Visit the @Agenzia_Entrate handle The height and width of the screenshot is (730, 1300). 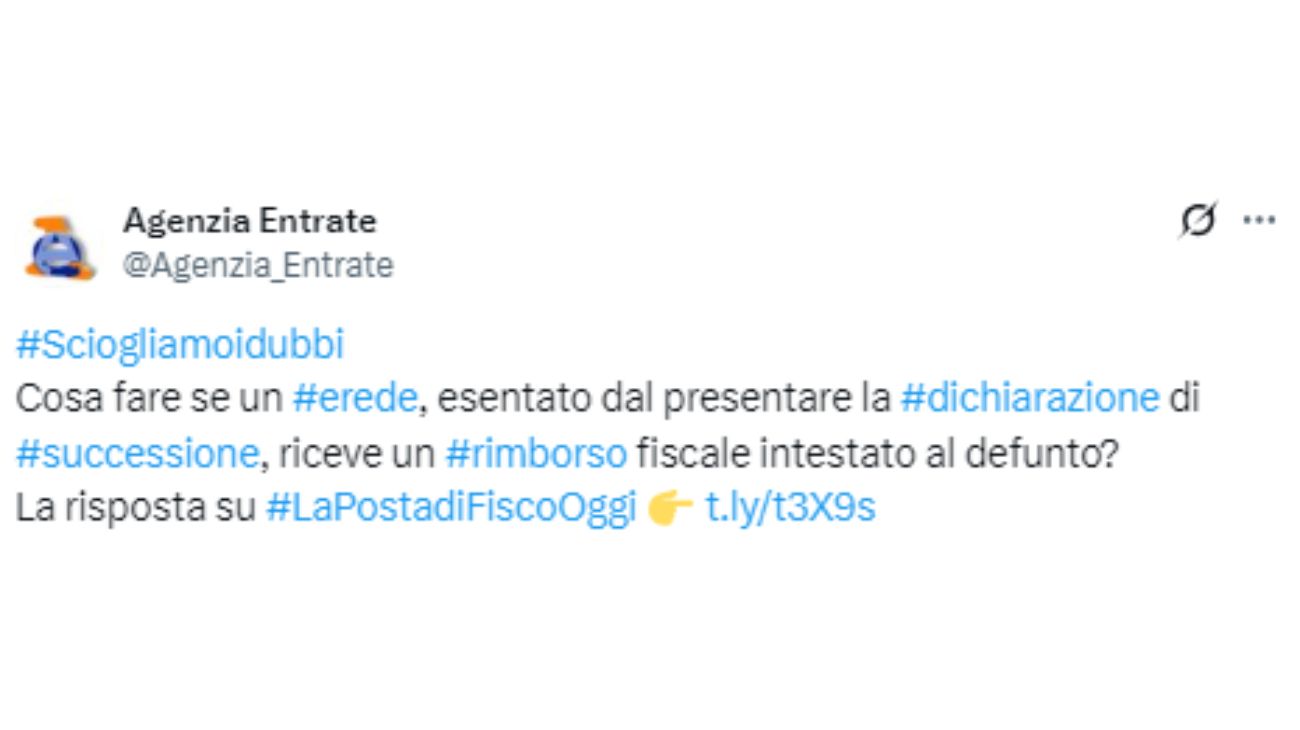[258, 265]
